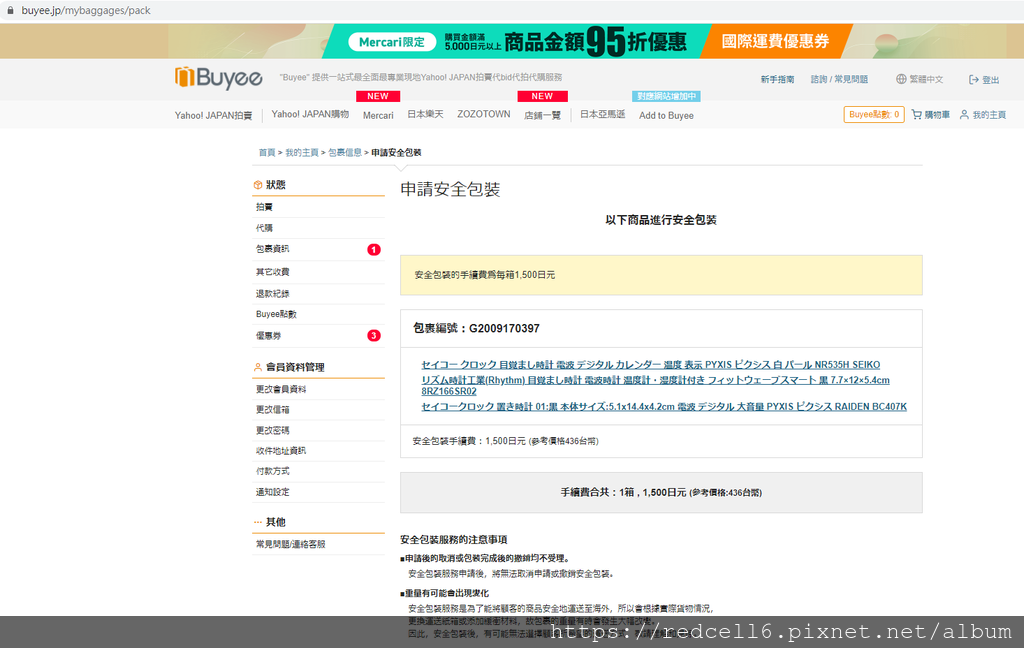Click the Buyee logo
1024x648 pixels.
pos(219,77)
